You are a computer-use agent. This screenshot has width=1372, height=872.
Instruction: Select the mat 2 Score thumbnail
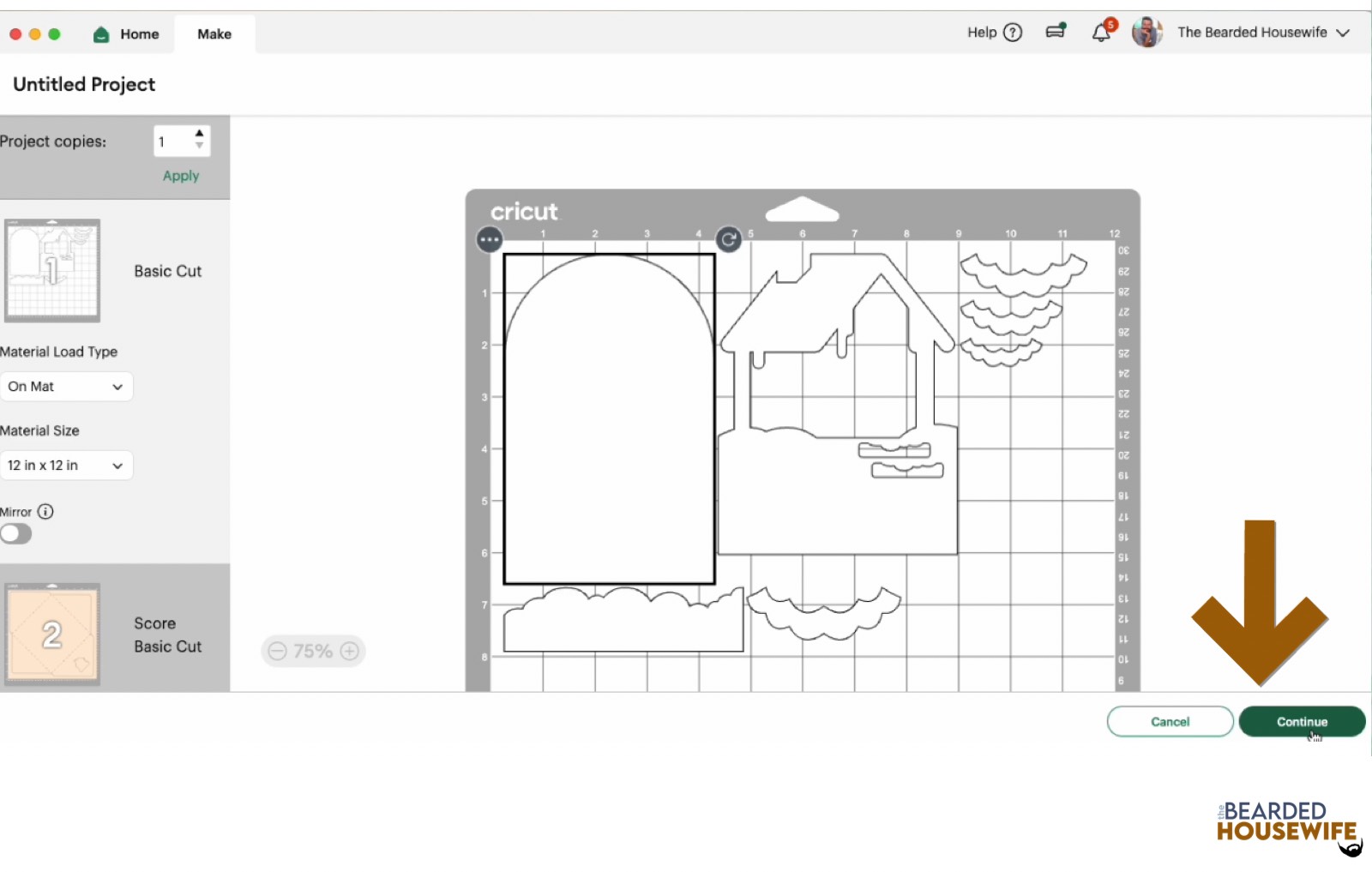coord(52,634)
